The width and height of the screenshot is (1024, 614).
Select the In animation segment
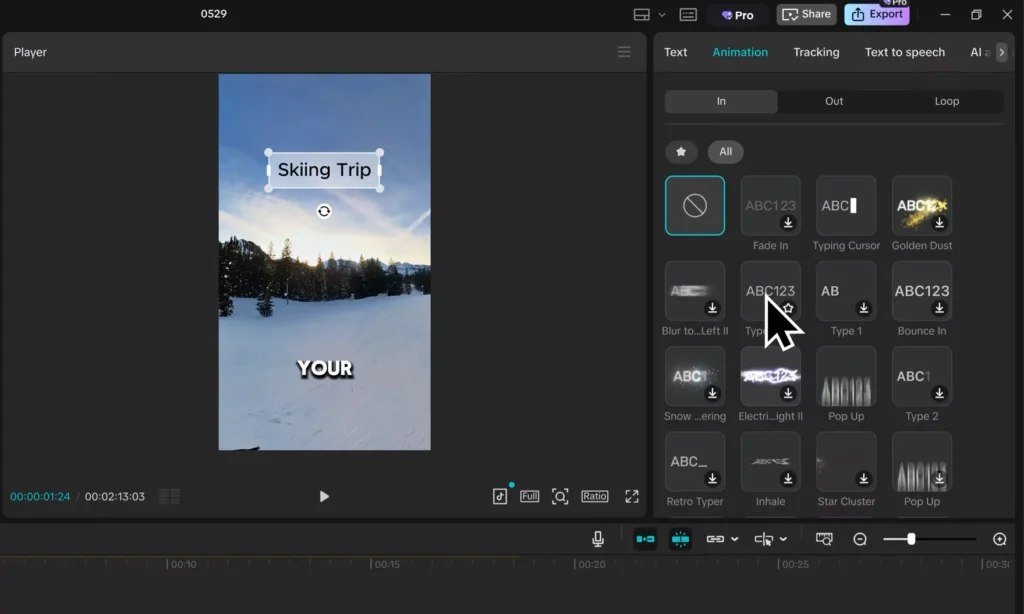(721, 101)
